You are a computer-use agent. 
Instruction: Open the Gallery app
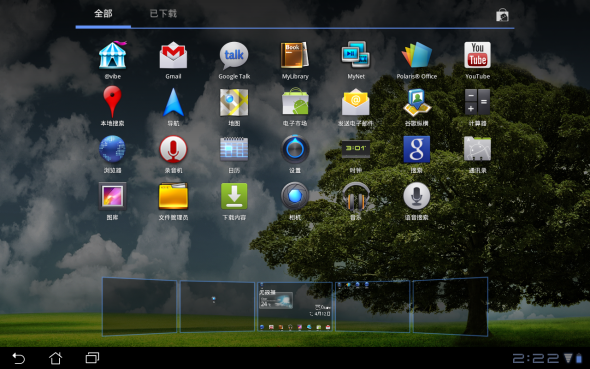click(113, 196)
